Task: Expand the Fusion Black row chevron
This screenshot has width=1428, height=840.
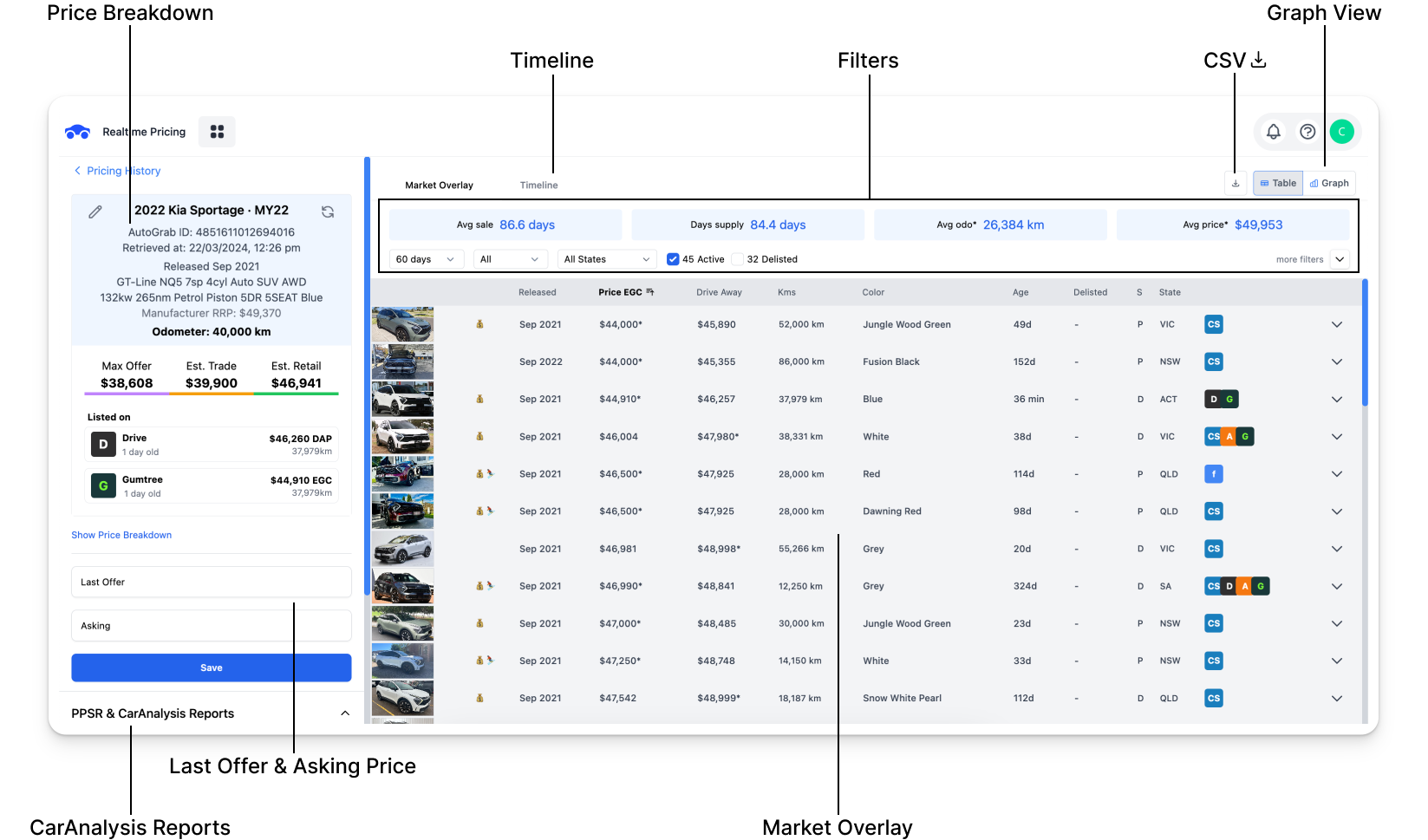Action: click(x=1337, y=361)
